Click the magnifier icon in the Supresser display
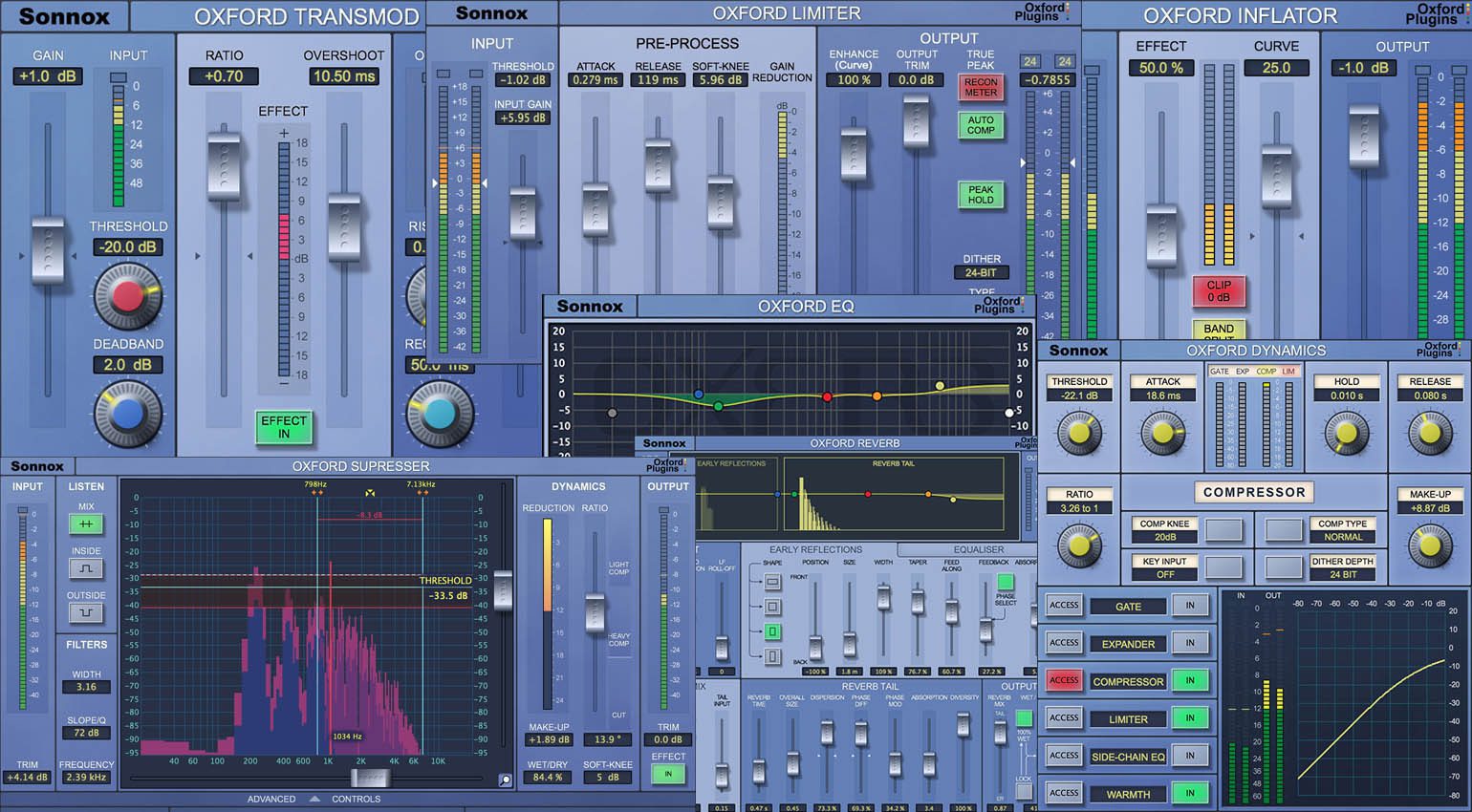The height and width of the screenshot is (812, 1472). 506,780
